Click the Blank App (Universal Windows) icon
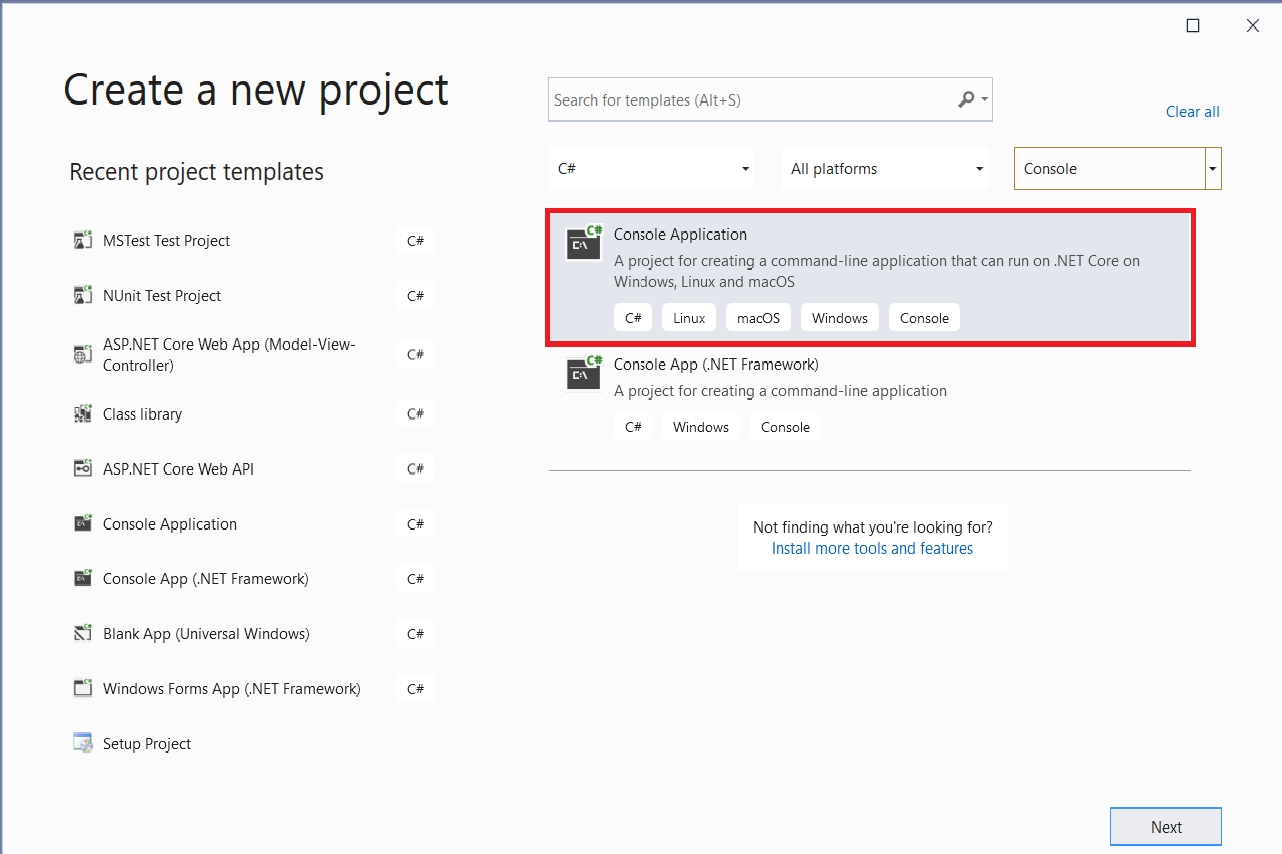This screenshot has height=854, width=1282. [x=83, y=634]
